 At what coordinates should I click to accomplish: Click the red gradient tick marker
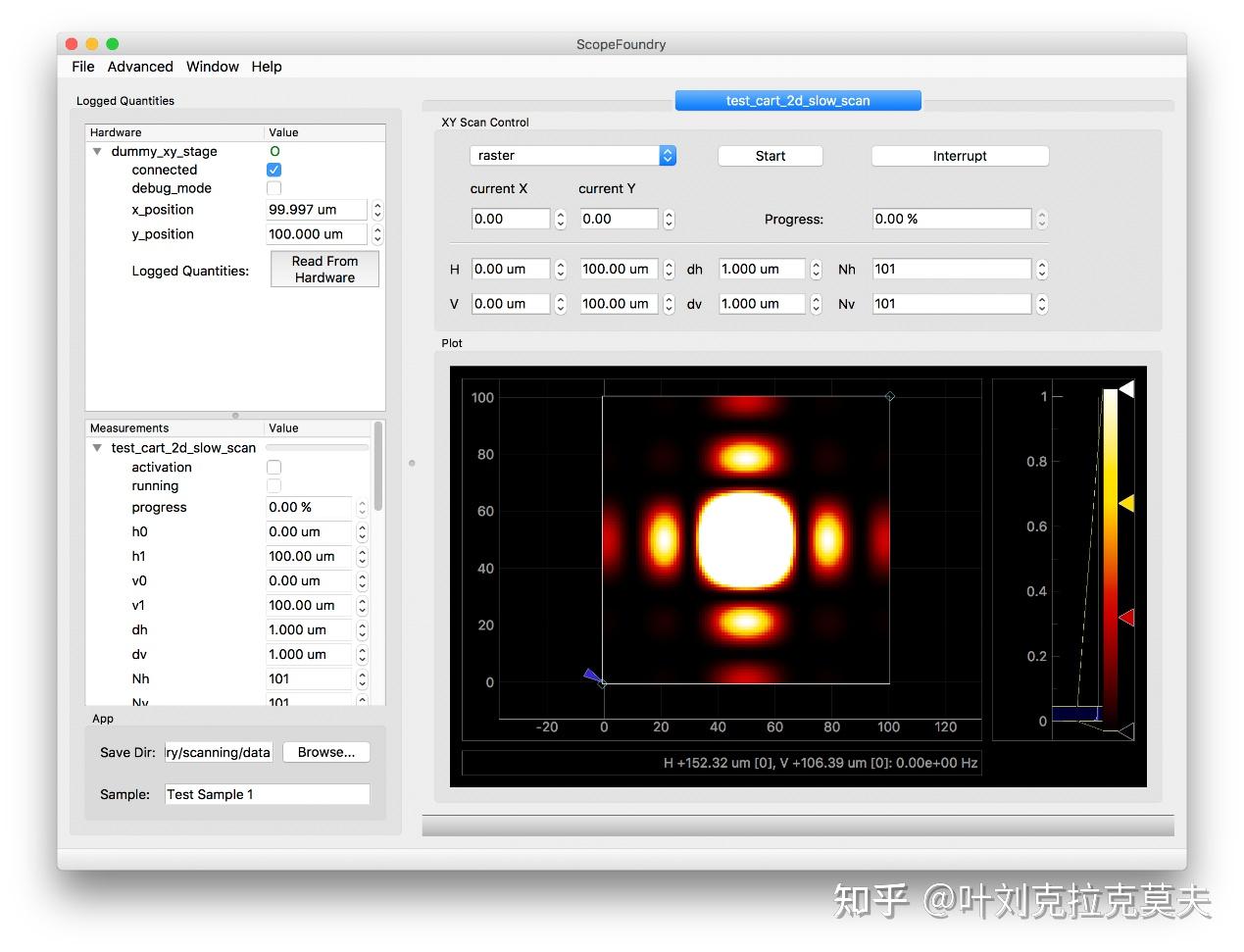[x=1126, y=617]
